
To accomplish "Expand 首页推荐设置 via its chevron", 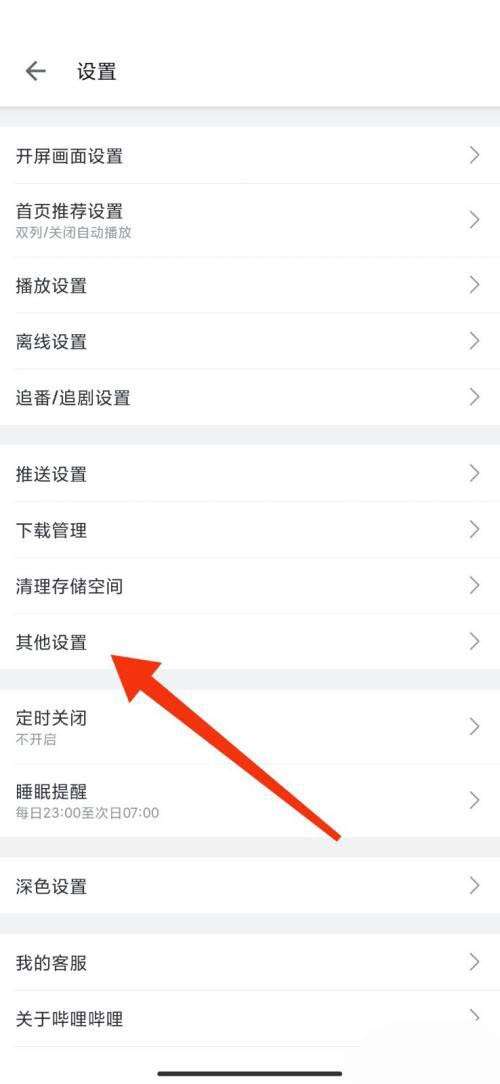I will point(474,220).
